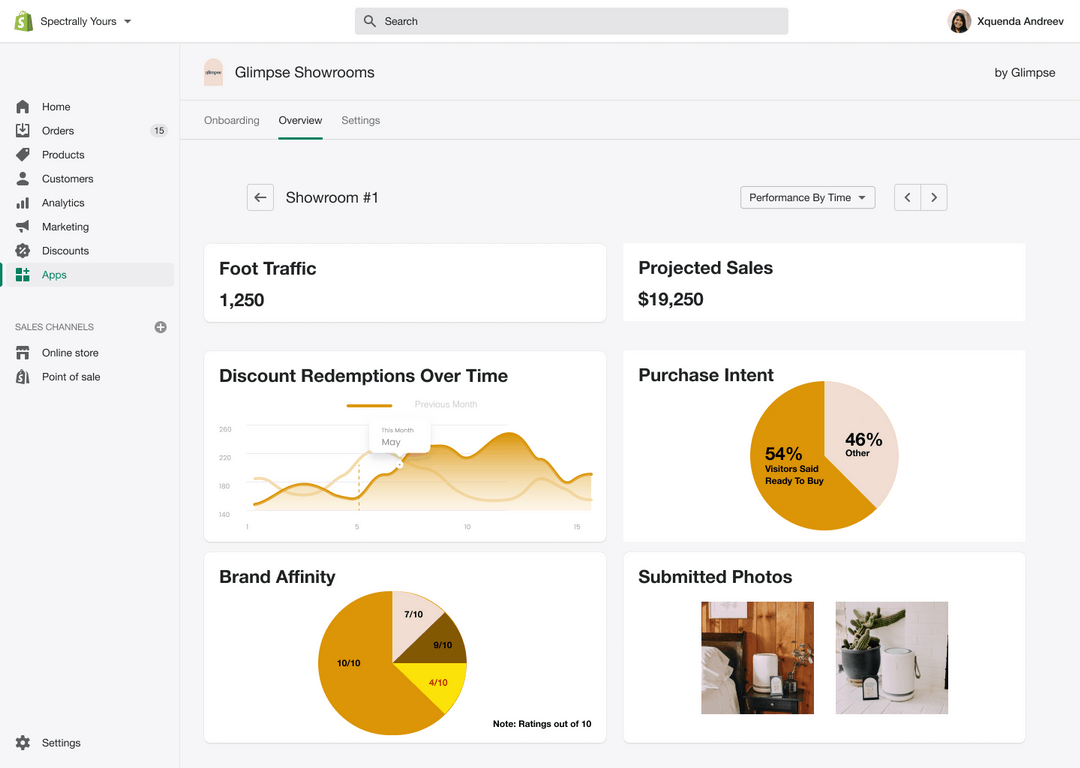This screenshot has height=768, width=1080.
Task: Open the Customers section icon
Action: tap(22, 178)
